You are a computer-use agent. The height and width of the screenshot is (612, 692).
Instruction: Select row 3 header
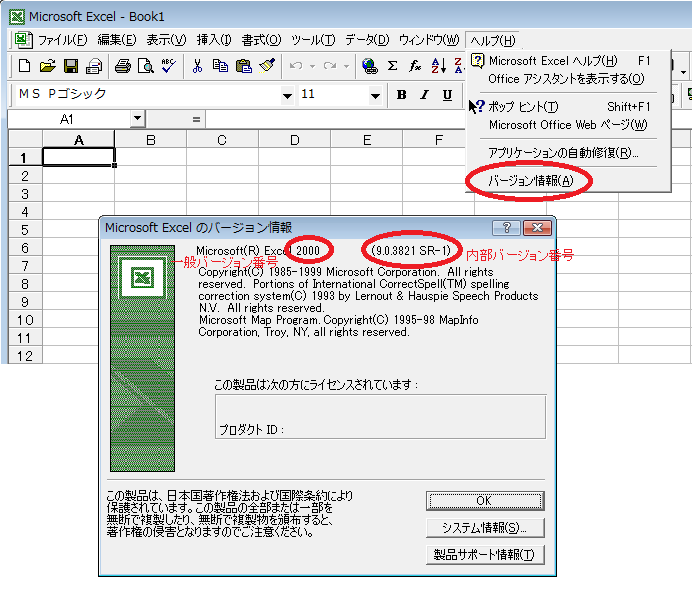click(x=25, y=194)
